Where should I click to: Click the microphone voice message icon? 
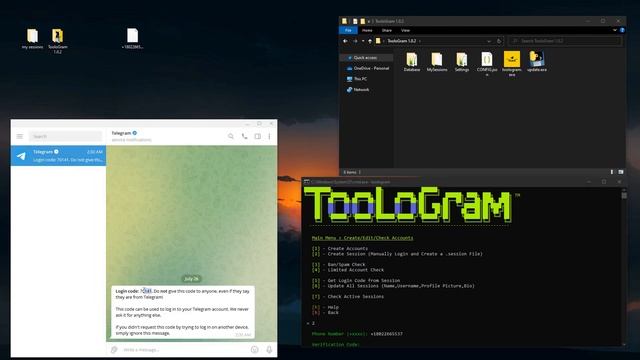point(269,350)
